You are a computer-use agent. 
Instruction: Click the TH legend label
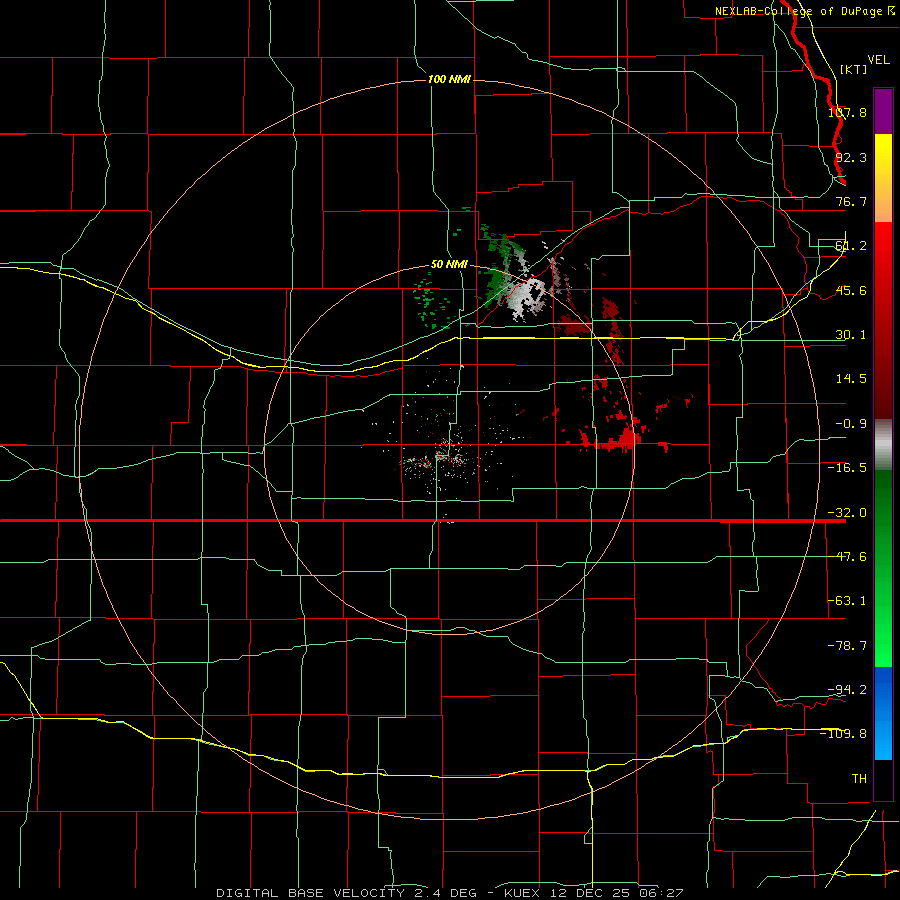859,778
